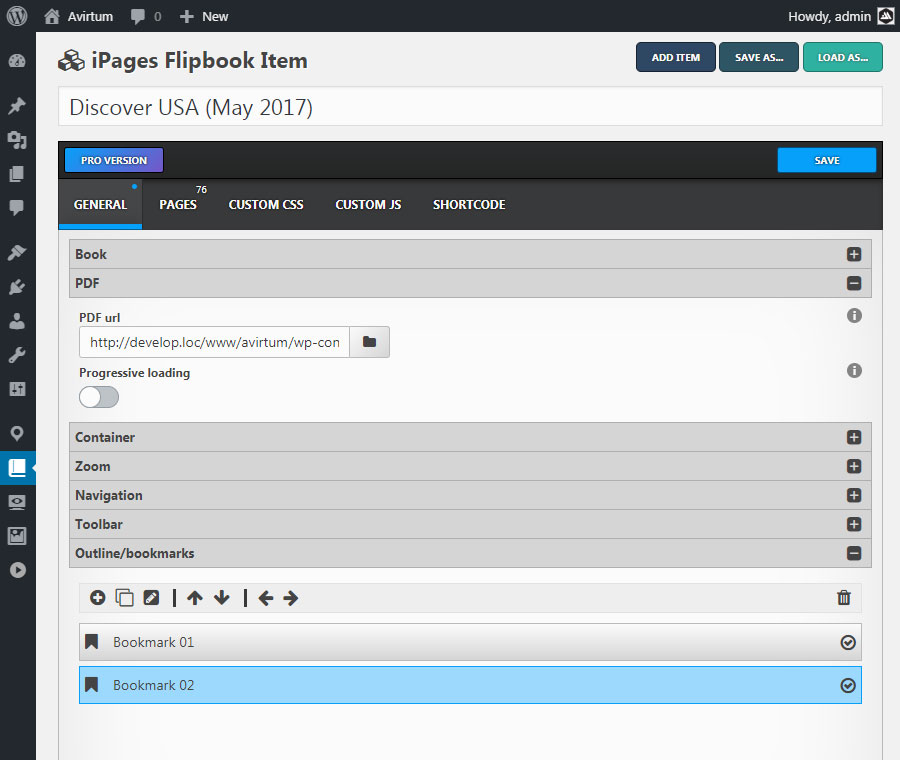Edit the selected bookmark
The image size is (900, 760).
click(x=152, y=598)
